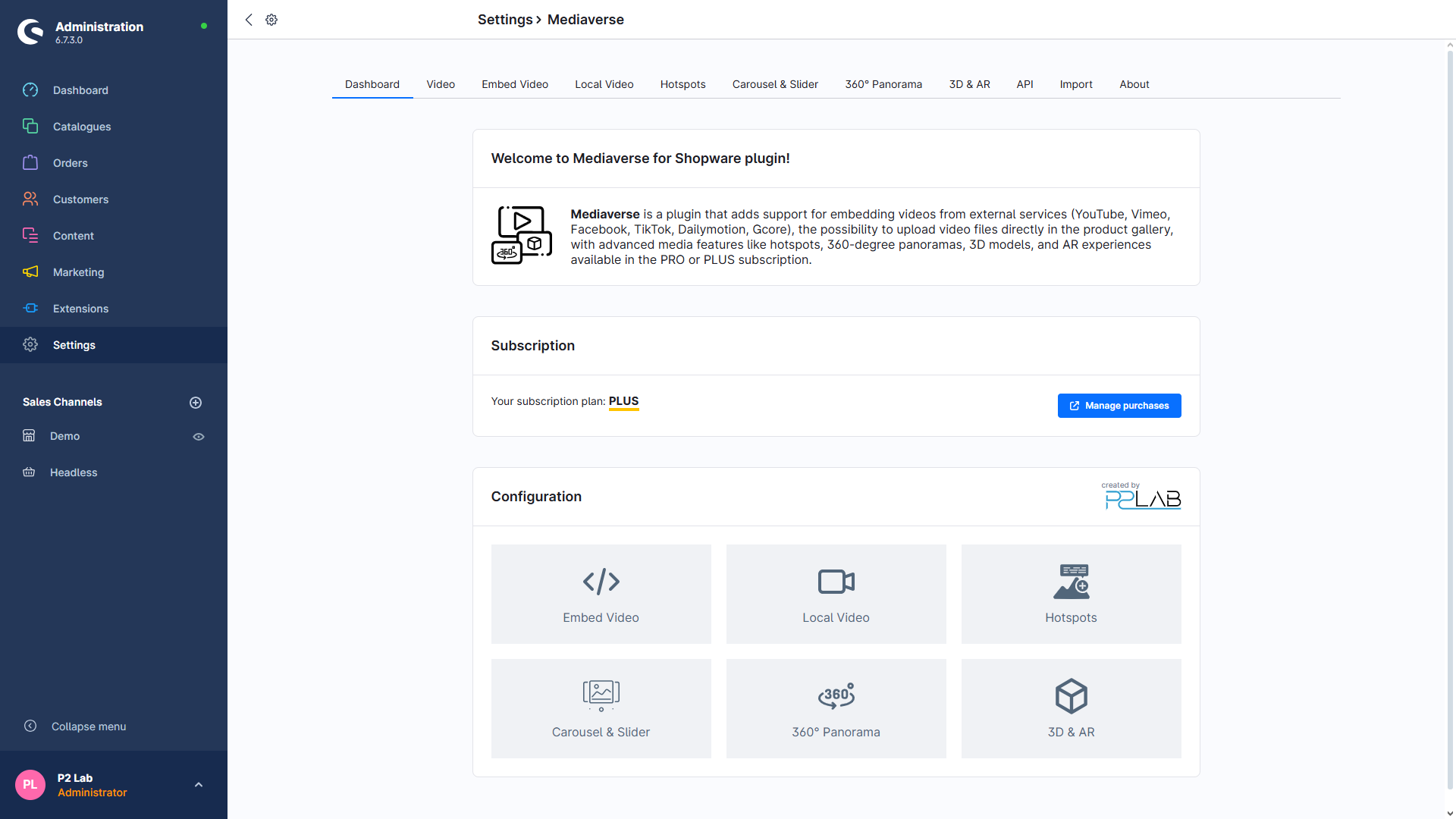The width and height of the screenshot is (1456, 819).
Task: Open Catalogues in the sidebar
Action: pos(114,127)
